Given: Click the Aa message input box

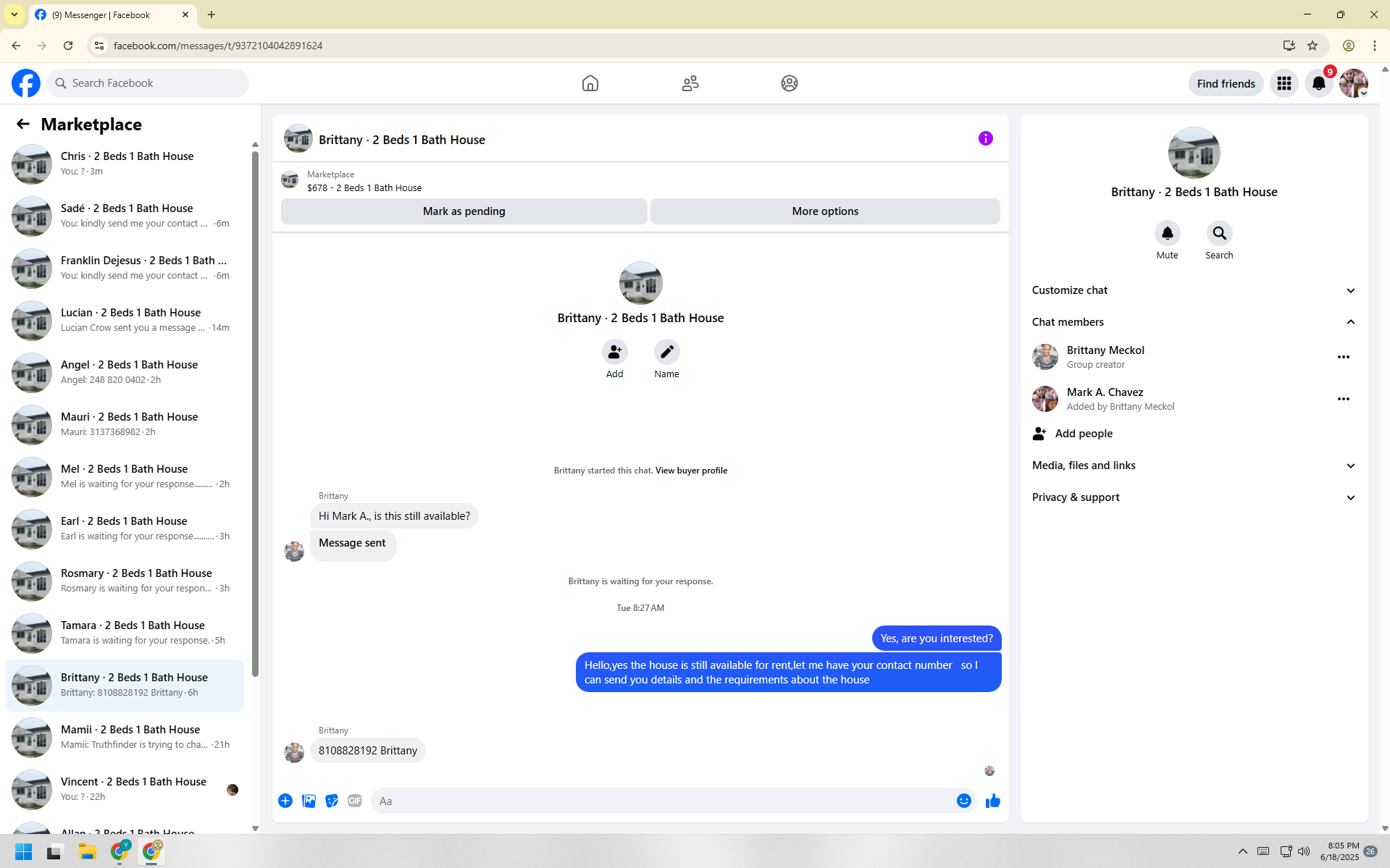Looking at the screenshot, I should (663, 801).
